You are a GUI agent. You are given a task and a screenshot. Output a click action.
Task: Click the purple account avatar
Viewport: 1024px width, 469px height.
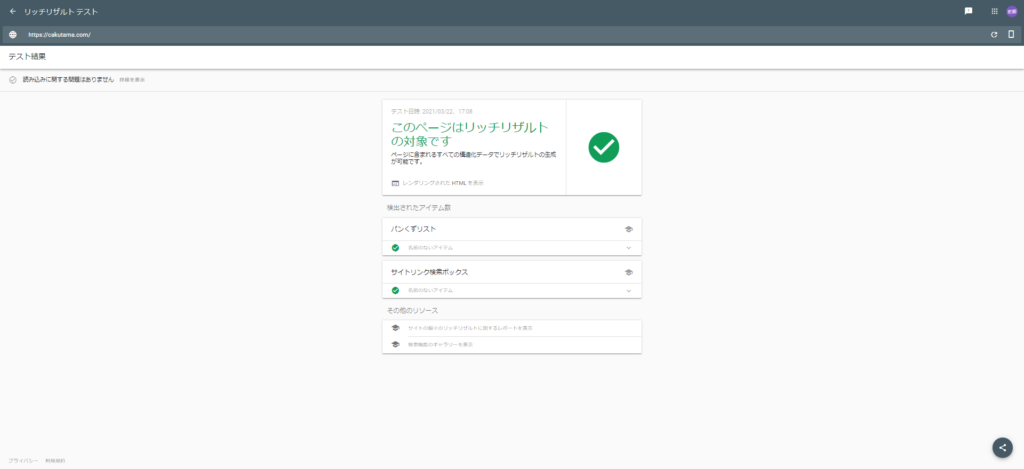pyautogui.click(x=1012, y=11)
